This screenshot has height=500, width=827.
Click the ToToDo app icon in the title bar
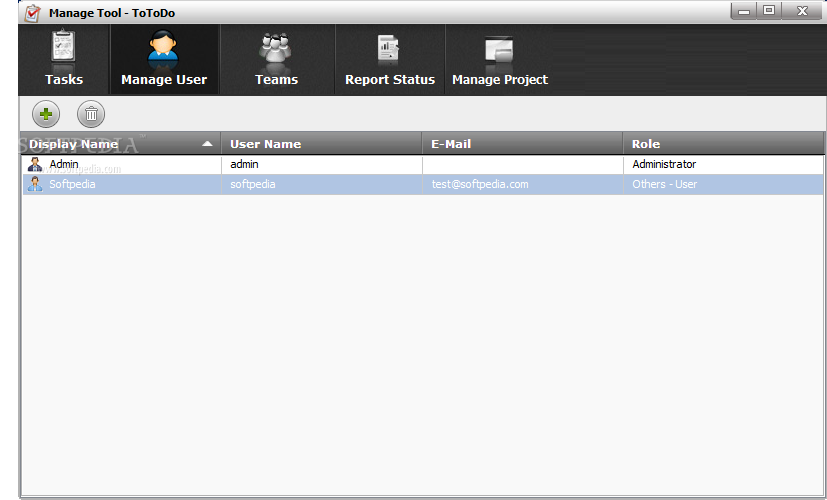[x=33, y=13]
